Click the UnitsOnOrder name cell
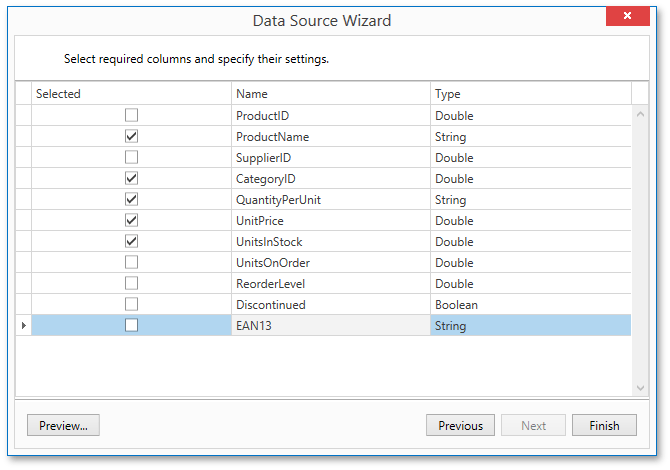This screenshot has width=670, height=470. pyautogui.click(x=331, y=262)
